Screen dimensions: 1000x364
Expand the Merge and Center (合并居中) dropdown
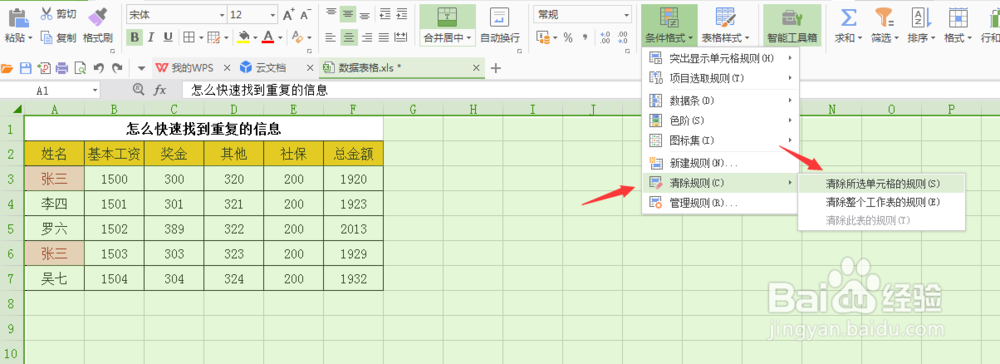470,38
